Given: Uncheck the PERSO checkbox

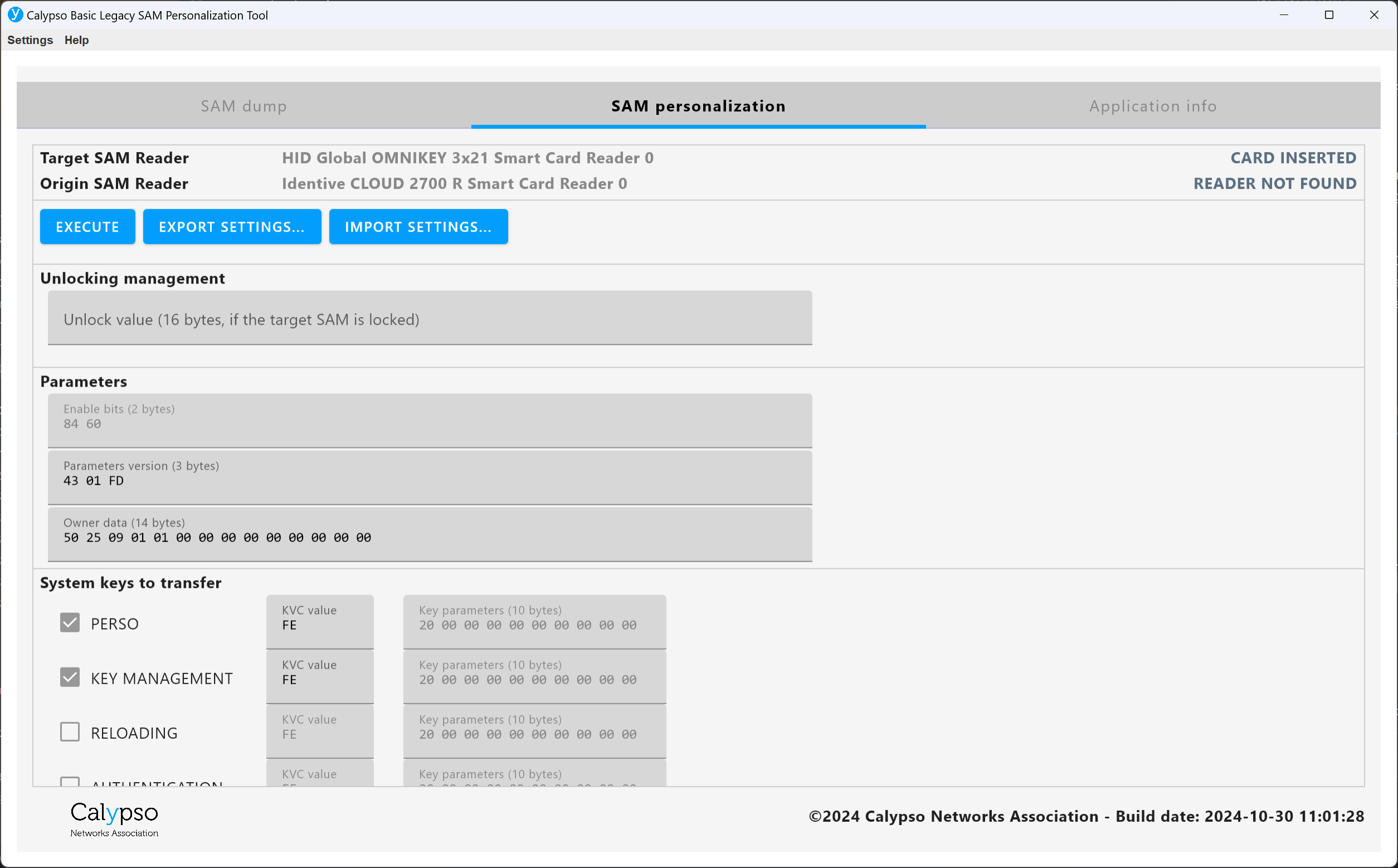Looking at the screenshot, I should (x=70, y=623).
